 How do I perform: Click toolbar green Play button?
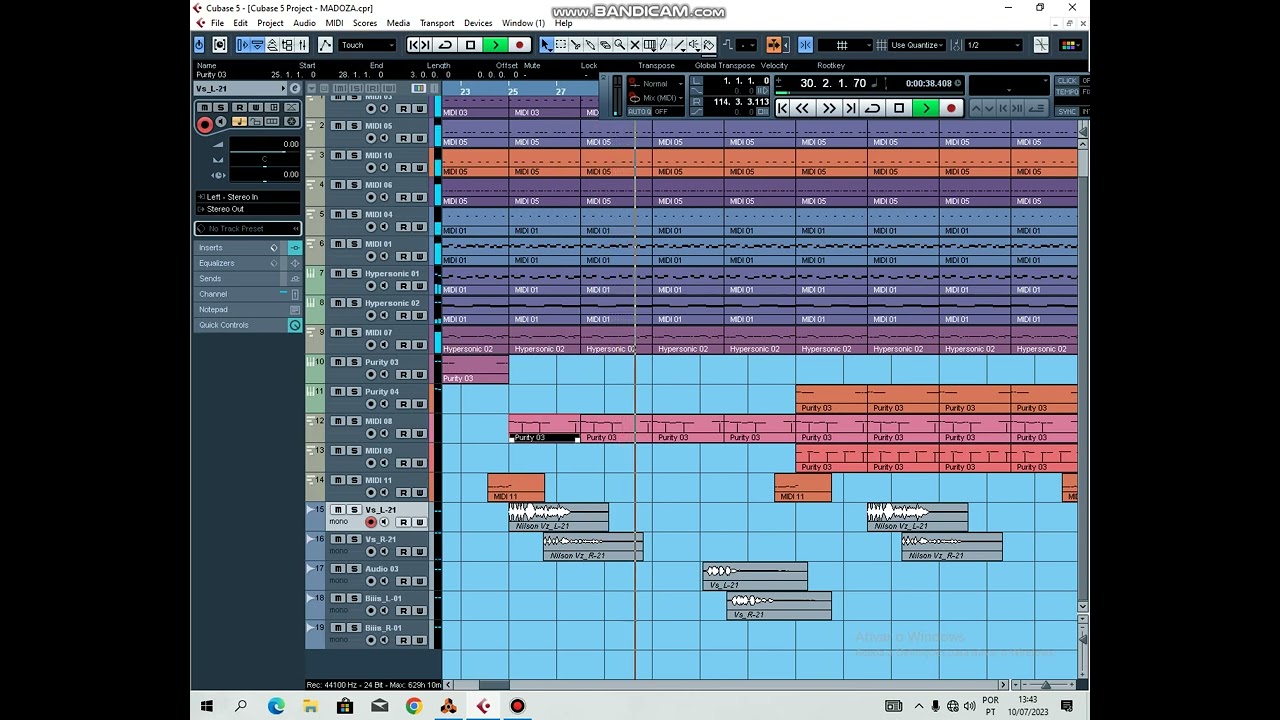pos(495,45)
